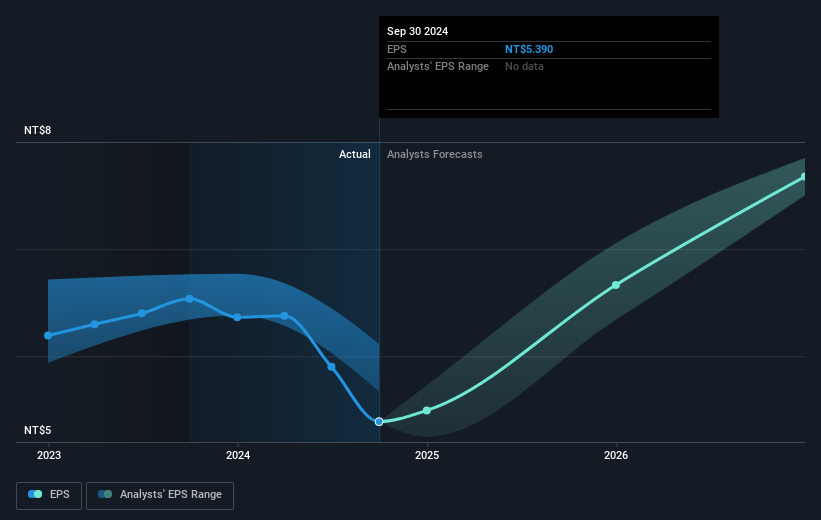821x520 pixels.
Task: Click the NT$5 y-axis label
Action: pos(38,430)
